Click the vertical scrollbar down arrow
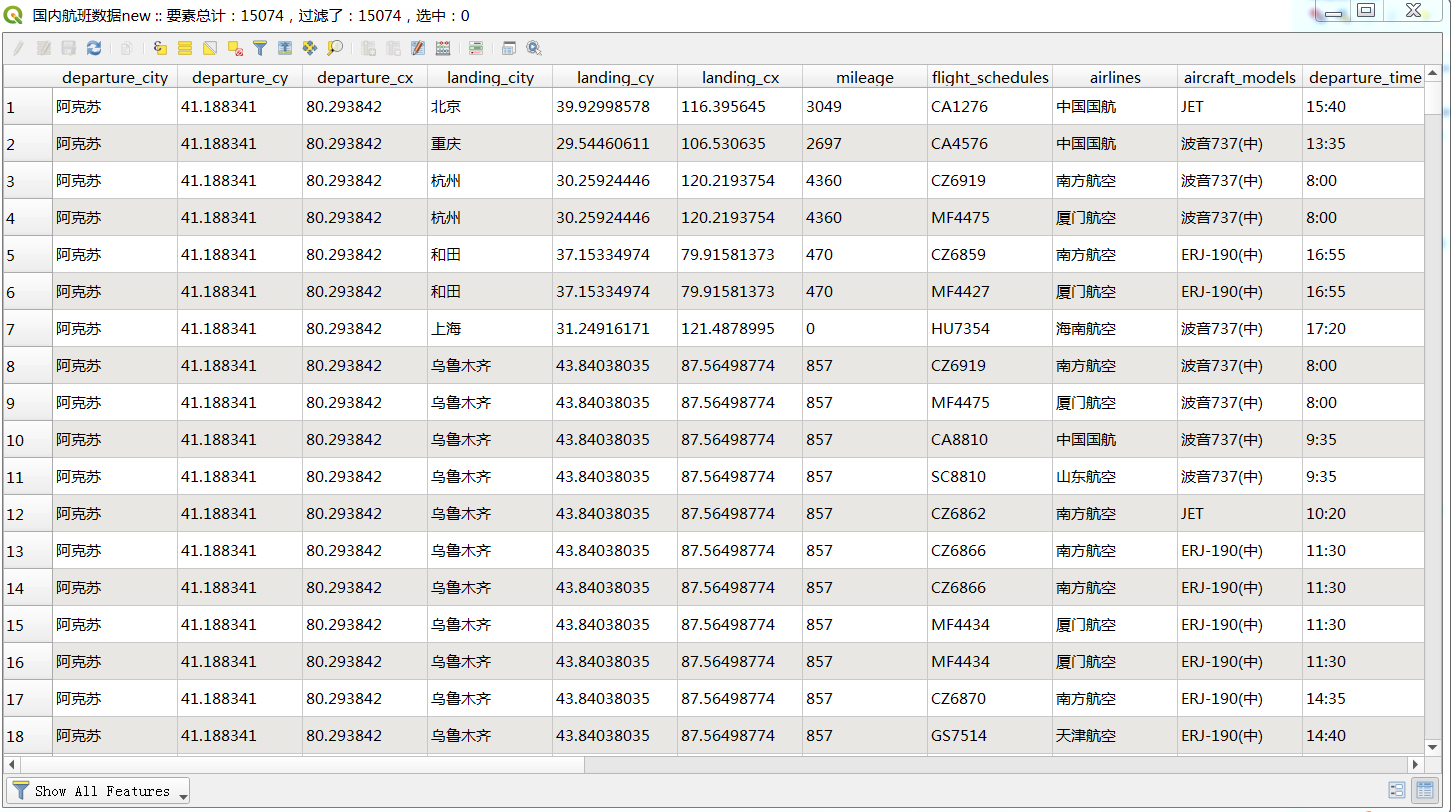1451x812 pixels. (x=1434, y=747)
